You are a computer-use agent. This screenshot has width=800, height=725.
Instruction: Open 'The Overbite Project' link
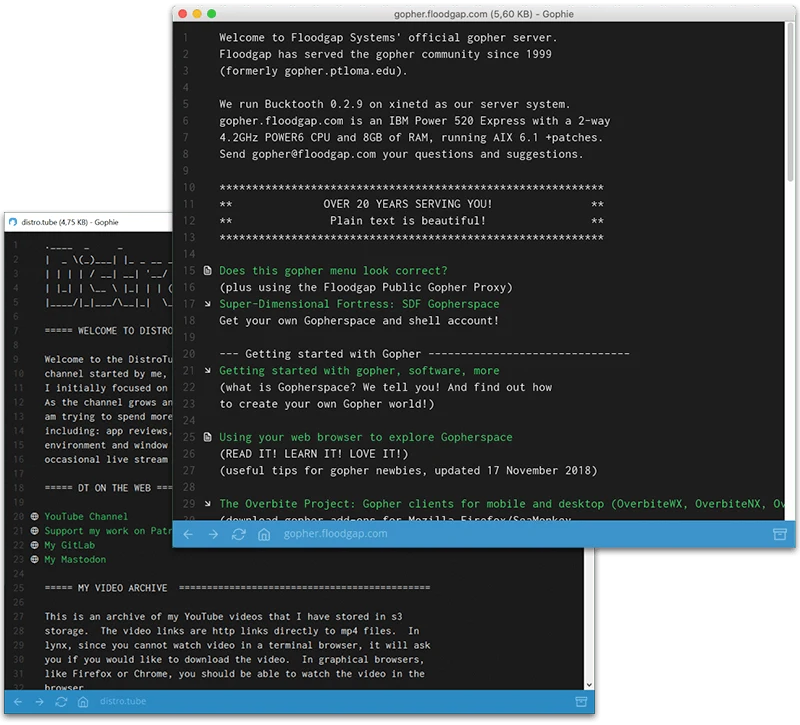point(501,504)
